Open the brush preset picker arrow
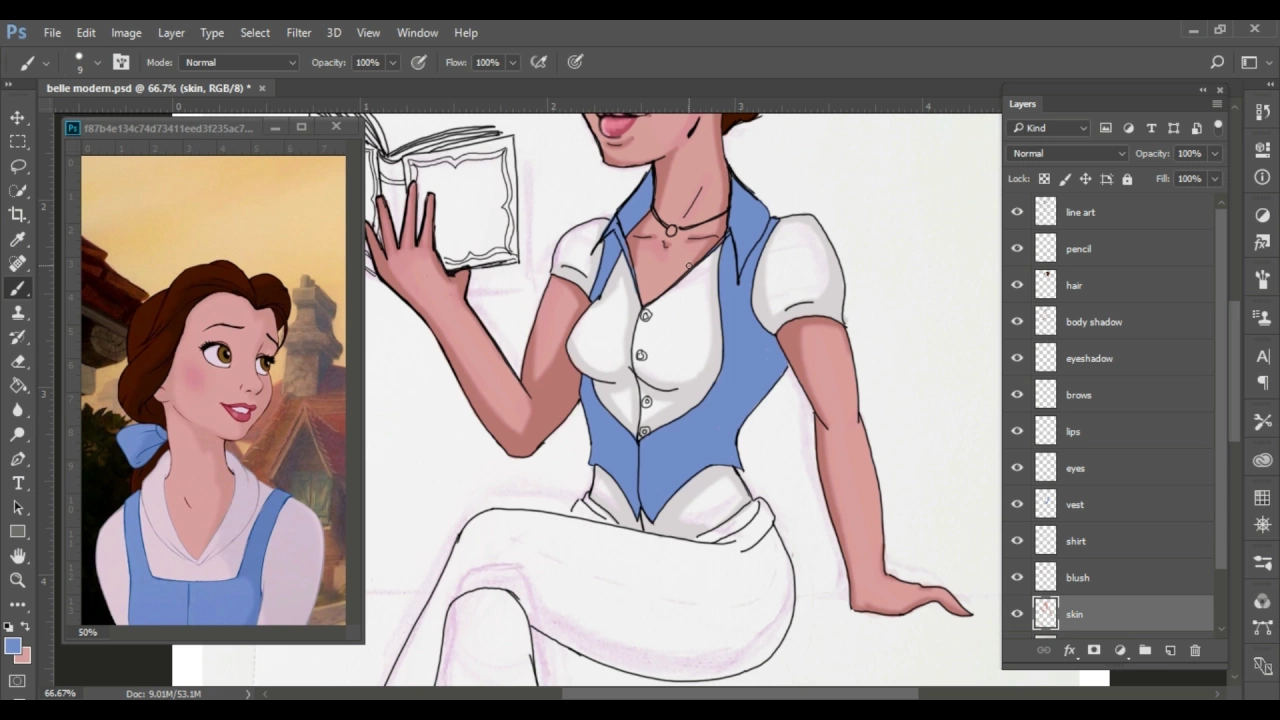The width and height of the screenshot is (1280, 720). [x=97, y=62]
